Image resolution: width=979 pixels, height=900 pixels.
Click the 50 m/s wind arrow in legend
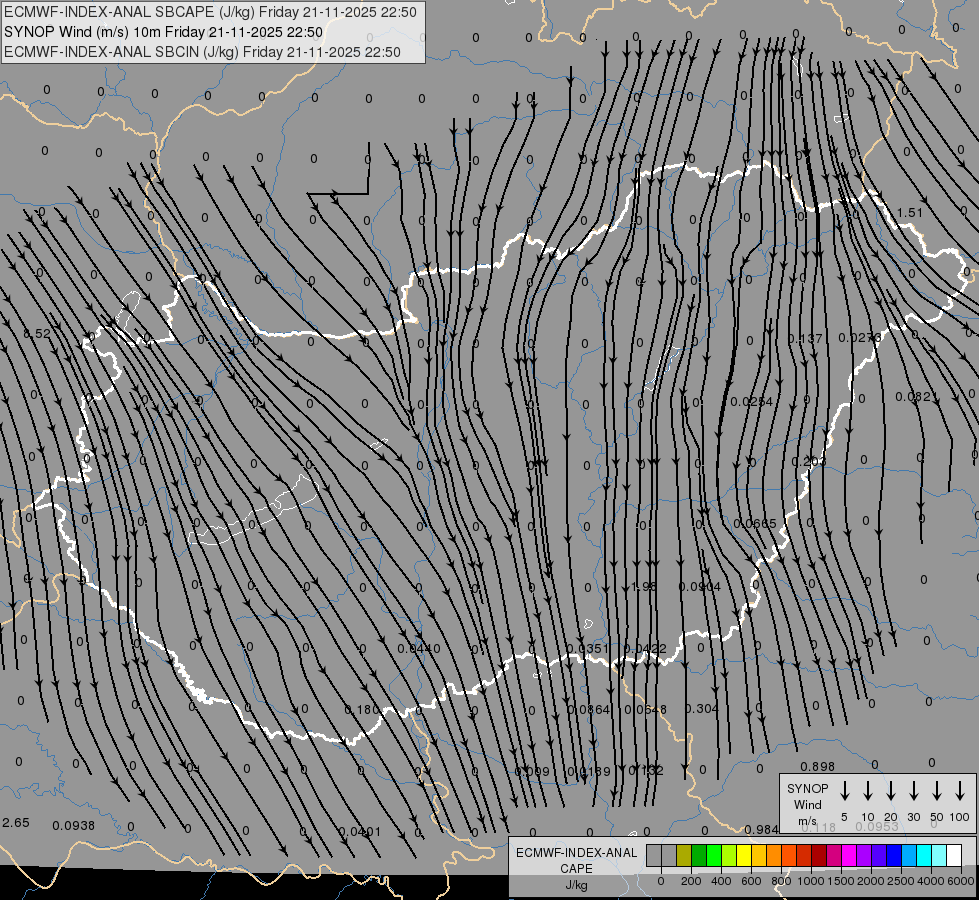937,791
